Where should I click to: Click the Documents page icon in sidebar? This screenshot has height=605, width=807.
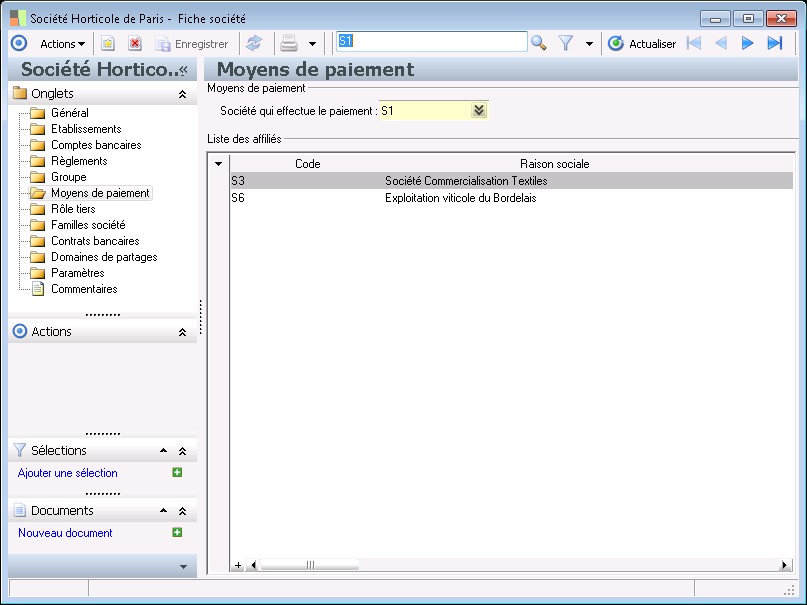20,510
